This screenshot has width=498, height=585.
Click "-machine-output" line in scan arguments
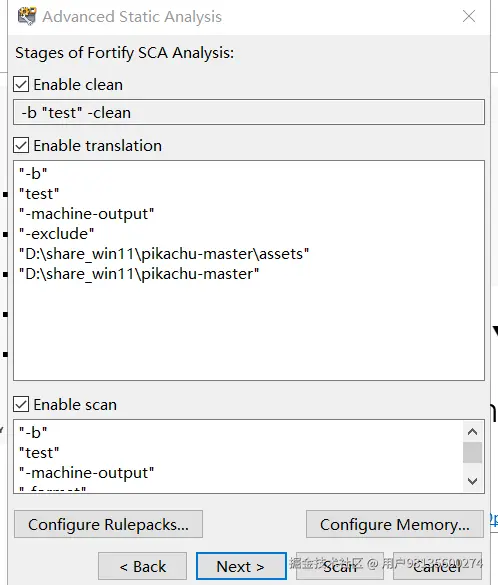coord(87,473)
